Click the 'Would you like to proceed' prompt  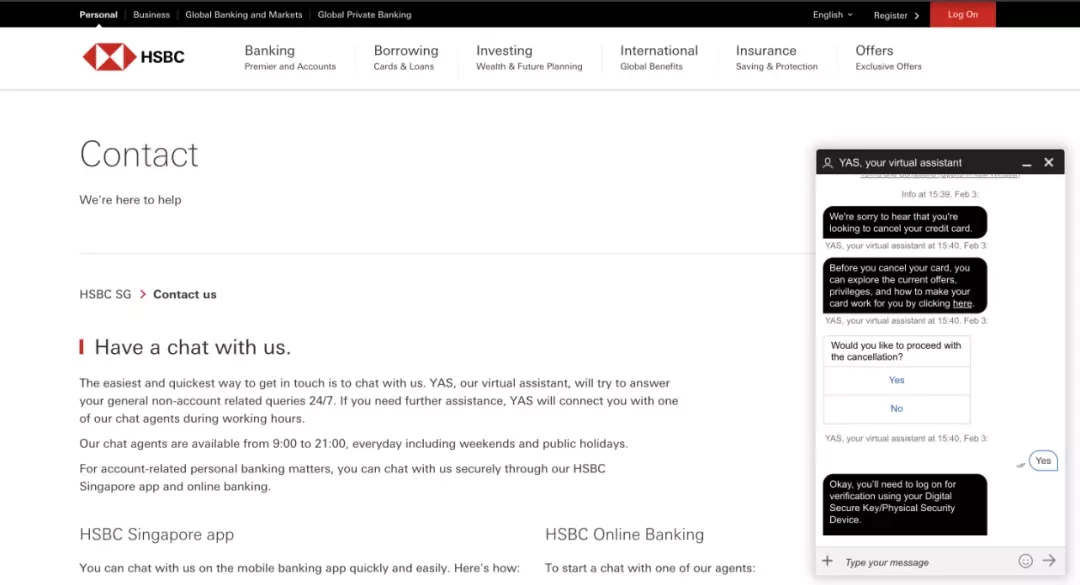coord(896,351)
